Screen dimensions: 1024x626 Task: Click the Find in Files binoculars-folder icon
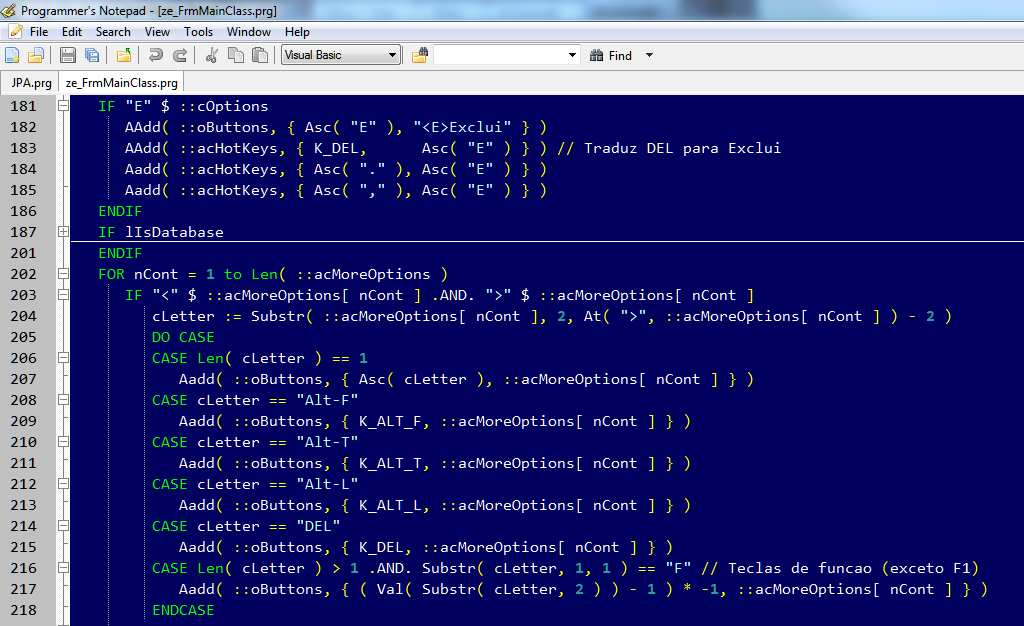(x=420, y=55)
